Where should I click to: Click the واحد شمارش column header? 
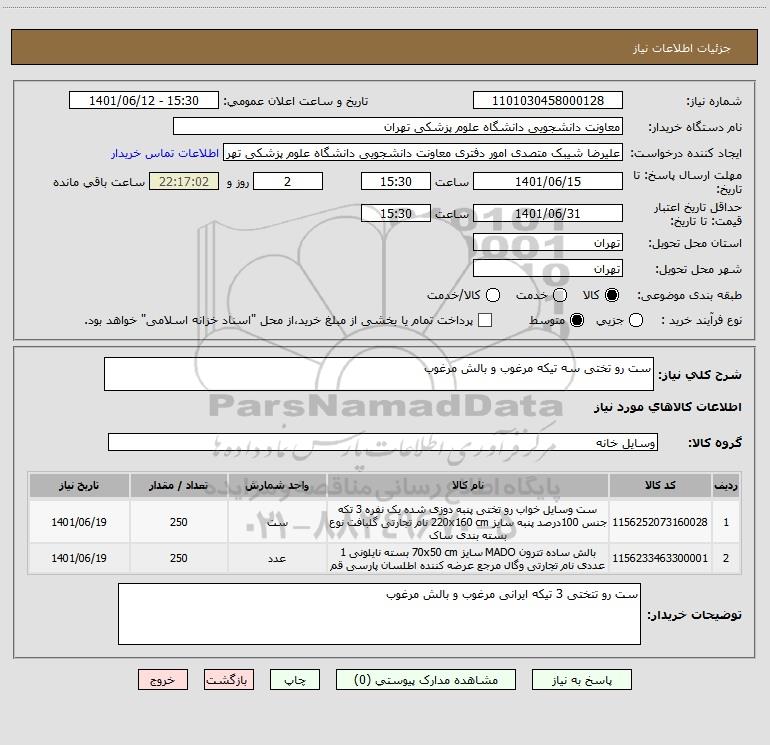tap(277, 486)
